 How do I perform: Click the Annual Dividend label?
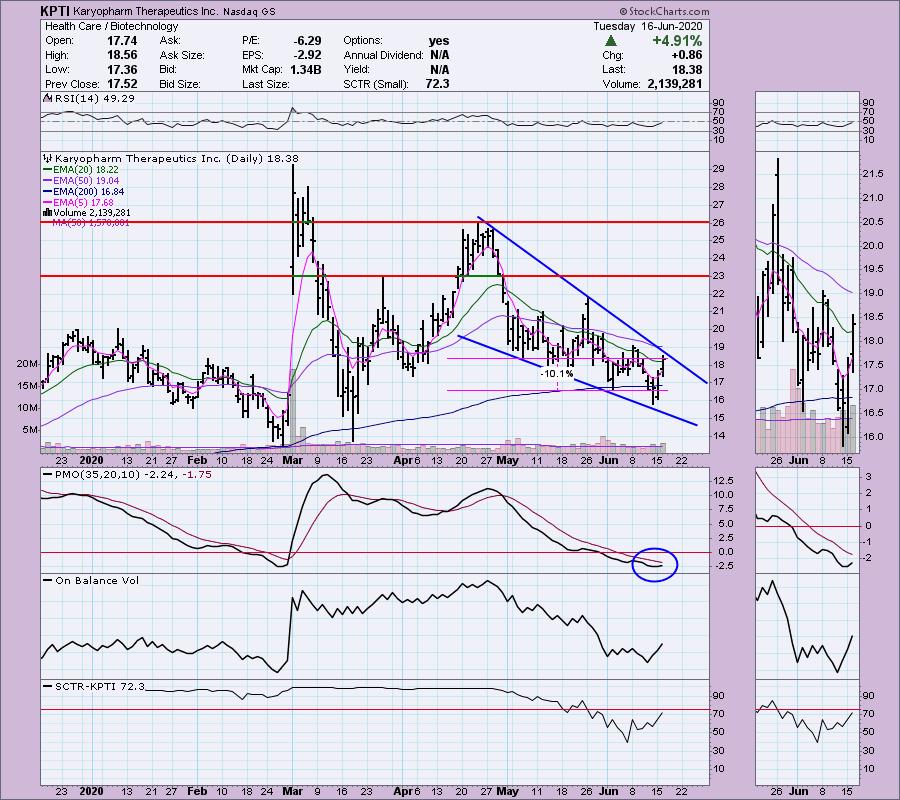[383, 55]
